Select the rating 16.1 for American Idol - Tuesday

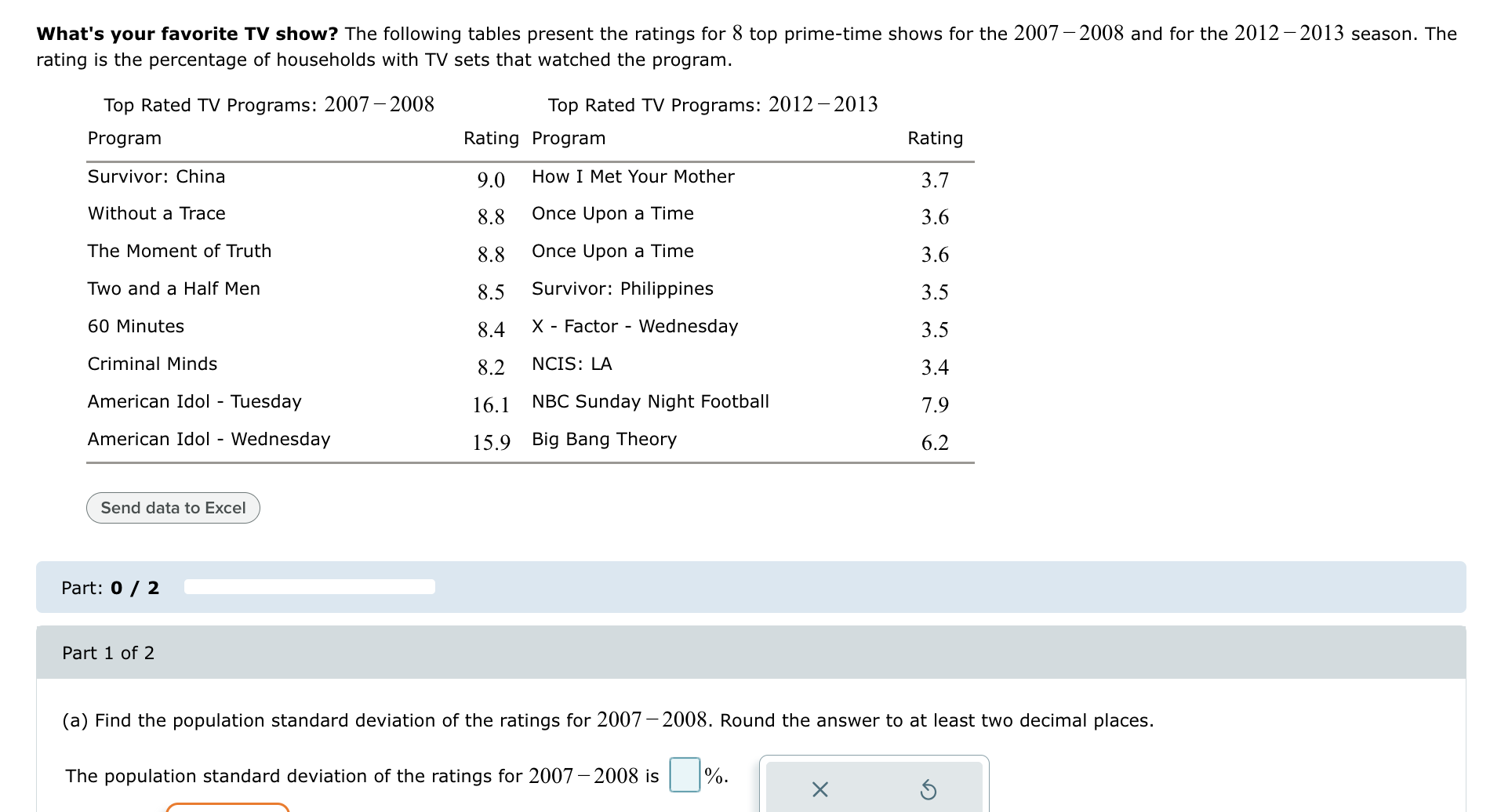[491, 404]
